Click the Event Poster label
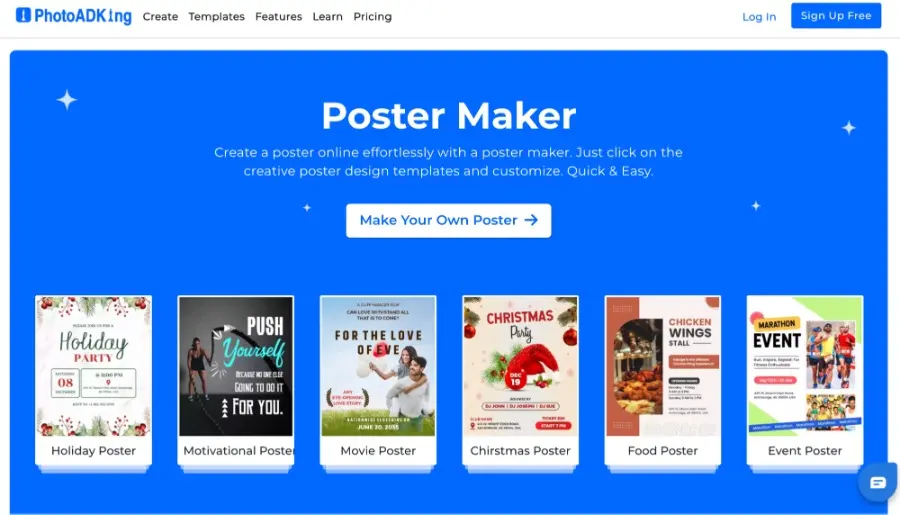900x515 pixels. tap(805, 451)
